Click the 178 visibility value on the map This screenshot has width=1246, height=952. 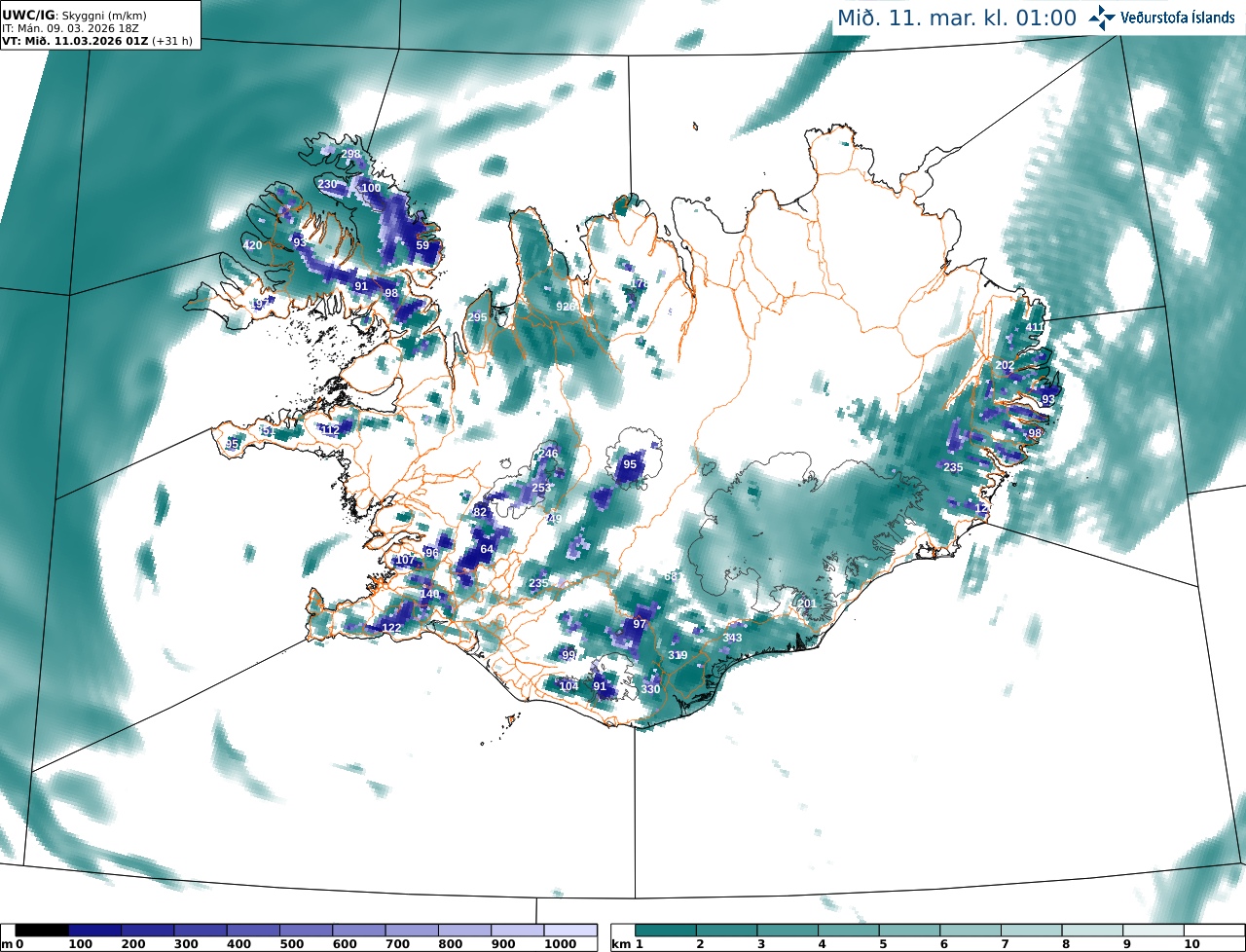click(x=639, y=283)
